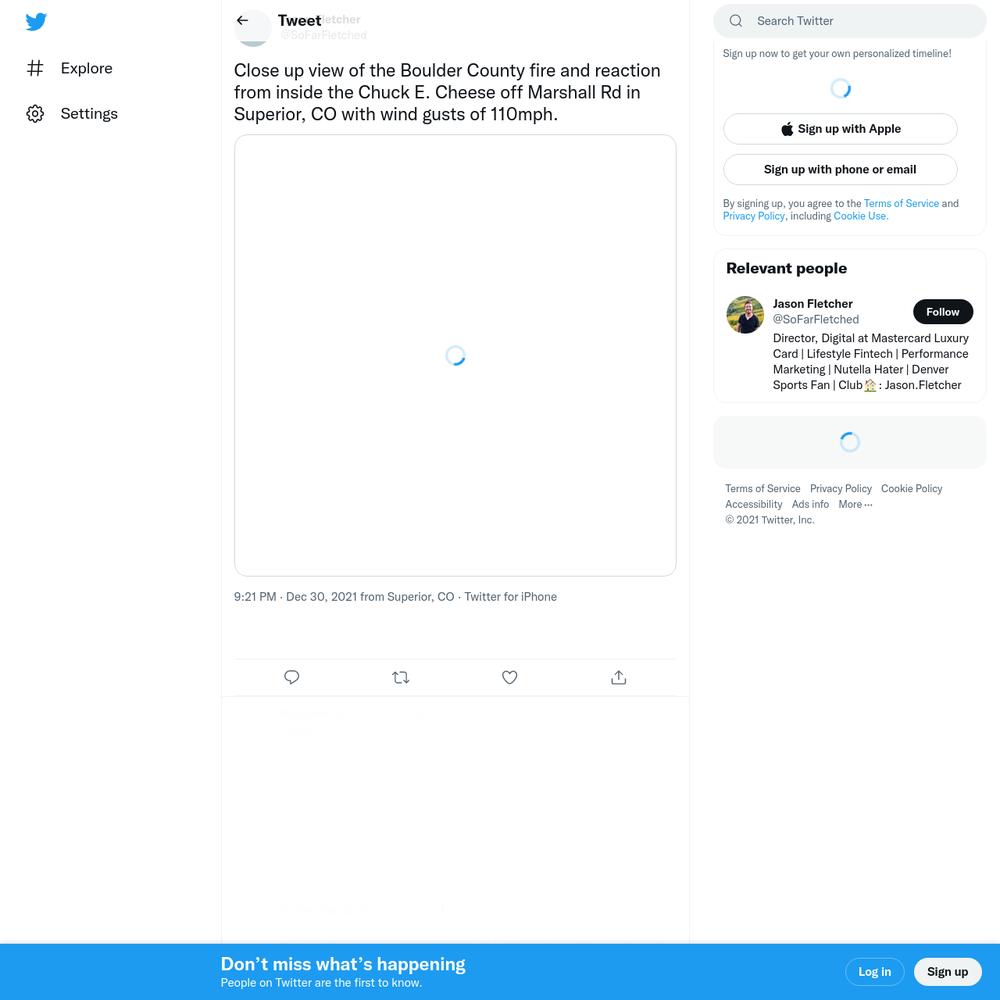Viewport: 1000px width, 1000px height.
Task: Go back using the arrow icon
Action: pyautogui.click(x=242, y=20)
